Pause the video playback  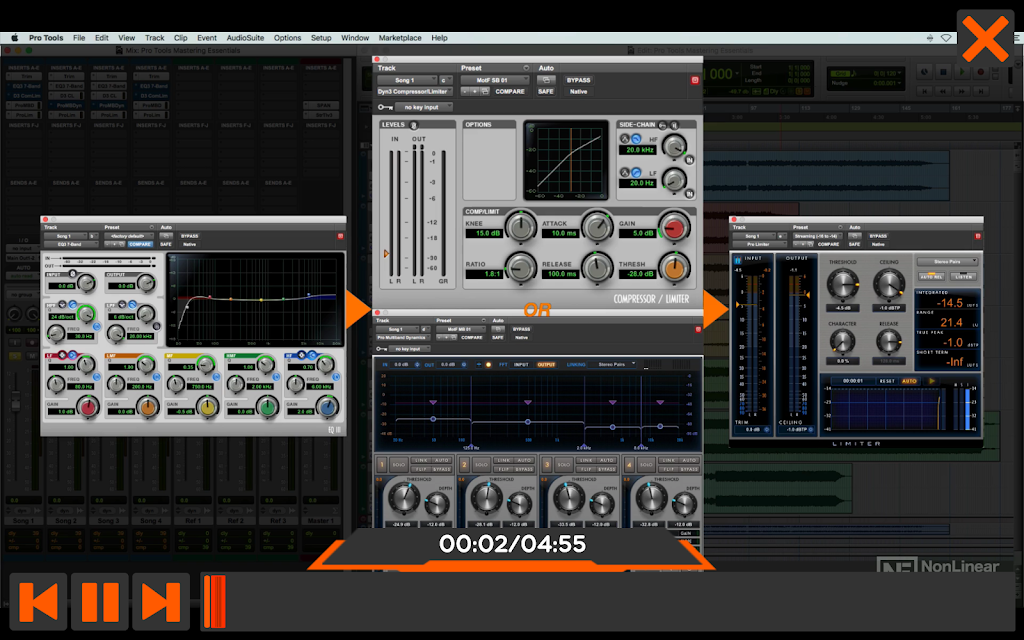click(100, 601)
